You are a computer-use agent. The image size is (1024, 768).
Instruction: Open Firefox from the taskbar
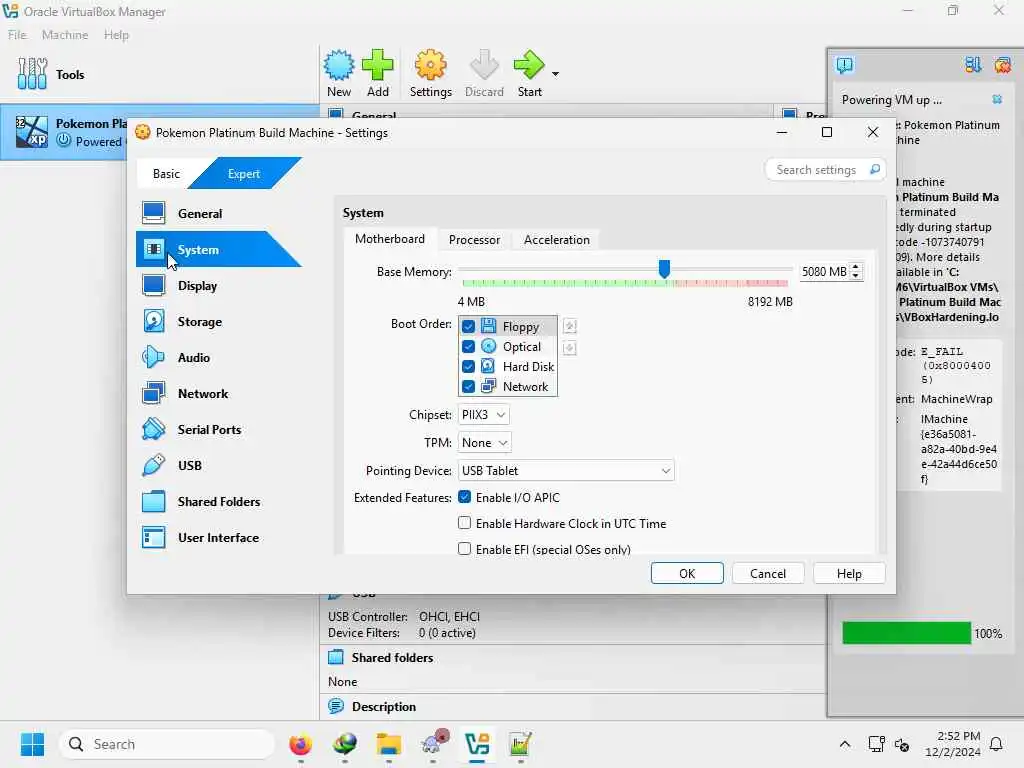(300, 744)
